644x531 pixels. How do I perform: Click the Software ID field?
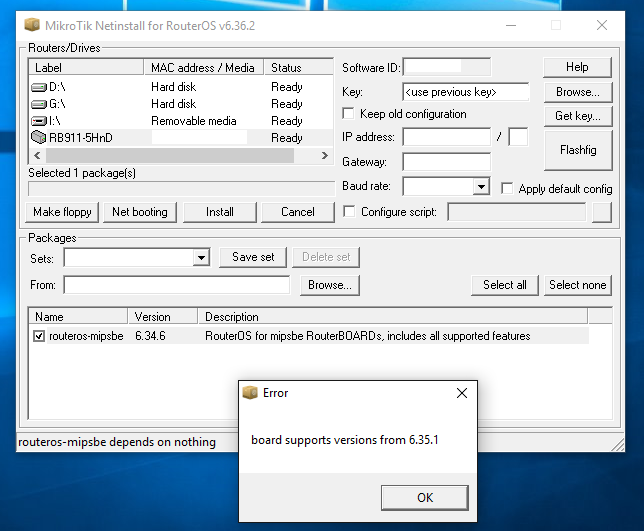[446, 67]
